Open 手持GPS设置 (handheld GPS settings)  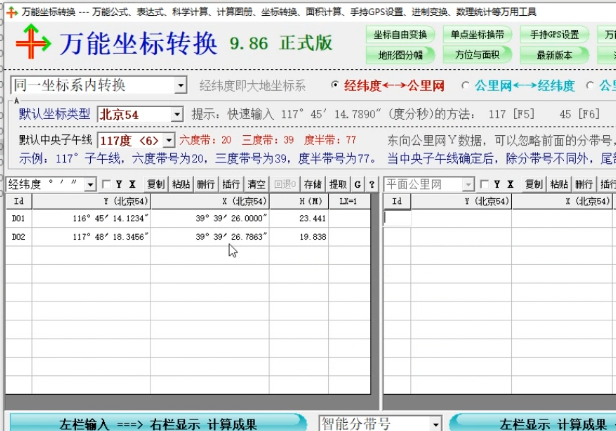[x=554, y=35]
